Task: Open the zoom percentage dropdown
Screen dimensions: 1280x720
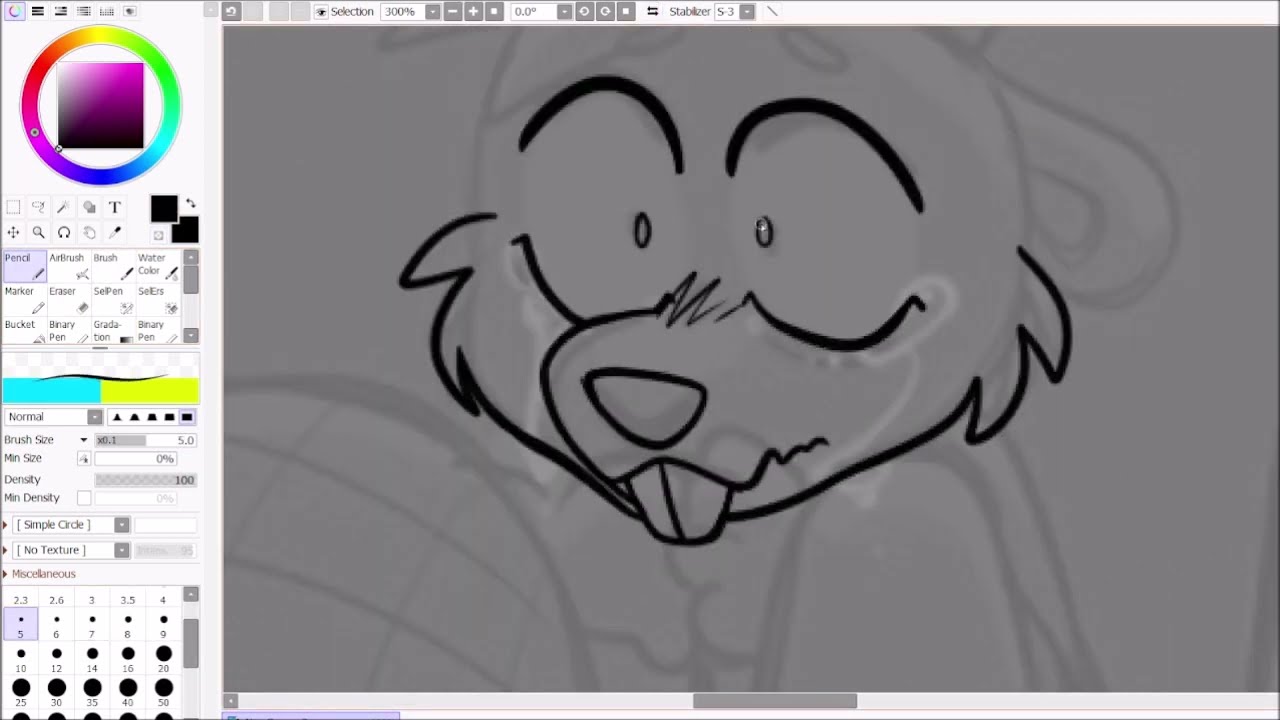Action: click(432, 11)
